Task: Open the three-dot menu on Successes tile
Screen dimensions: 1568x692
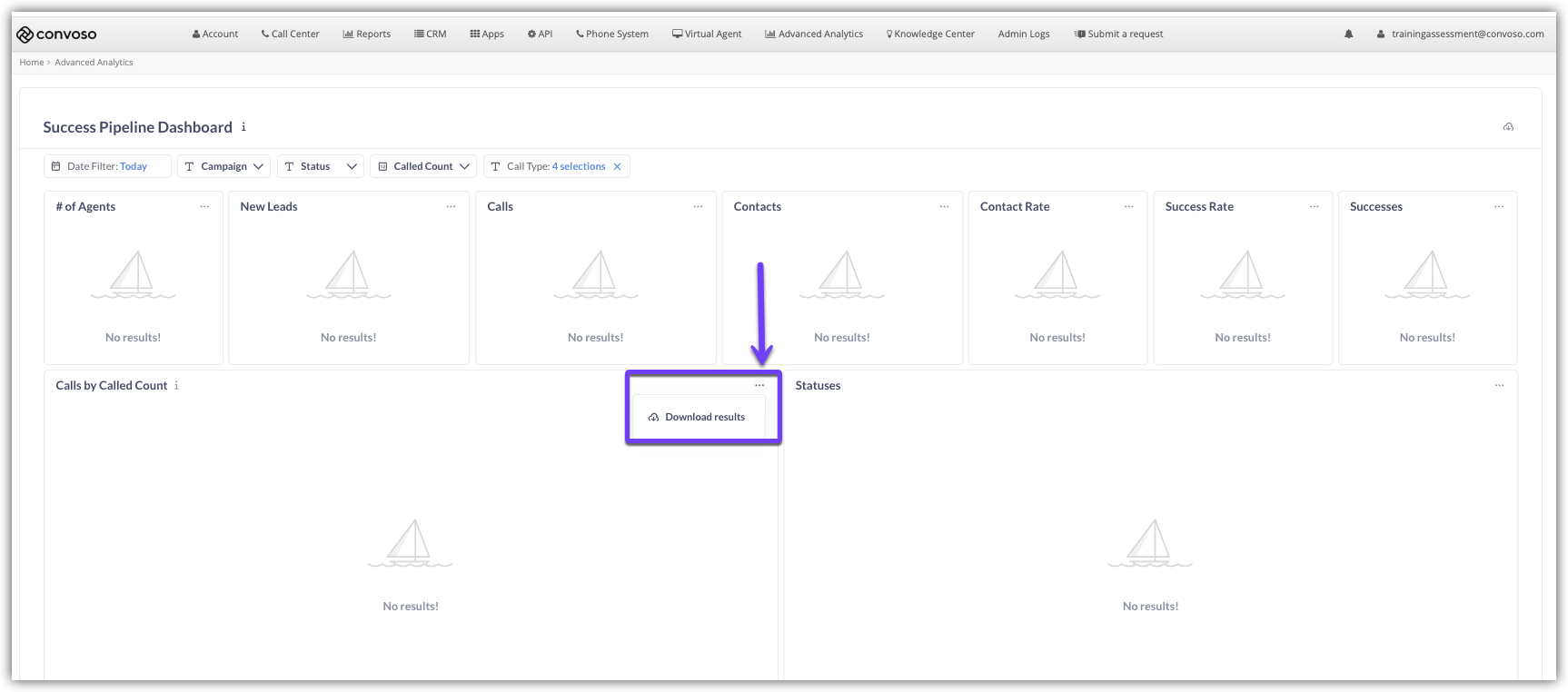Action: click(1498, 207)
